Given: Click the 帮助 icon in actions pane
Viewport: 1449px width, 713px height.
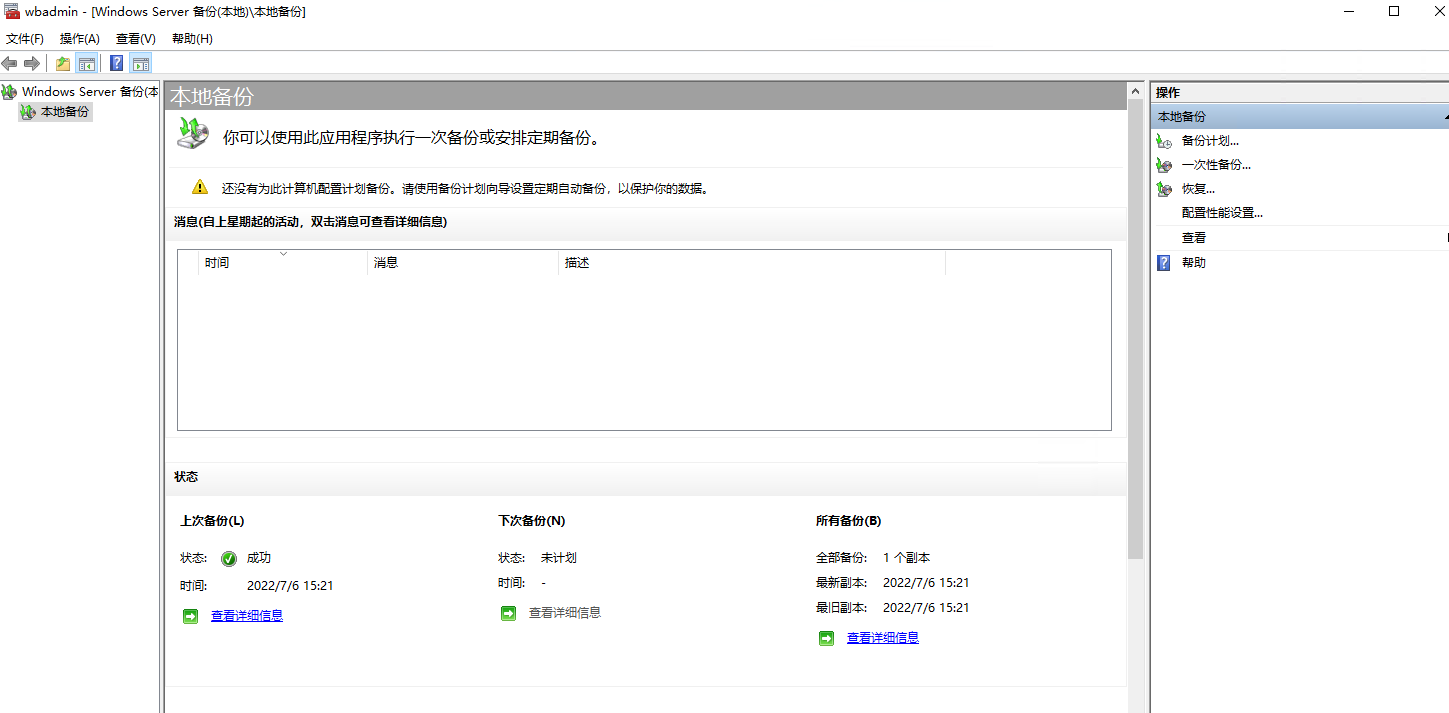Looking at the screenshot, I should click(x=1164, y=263).
